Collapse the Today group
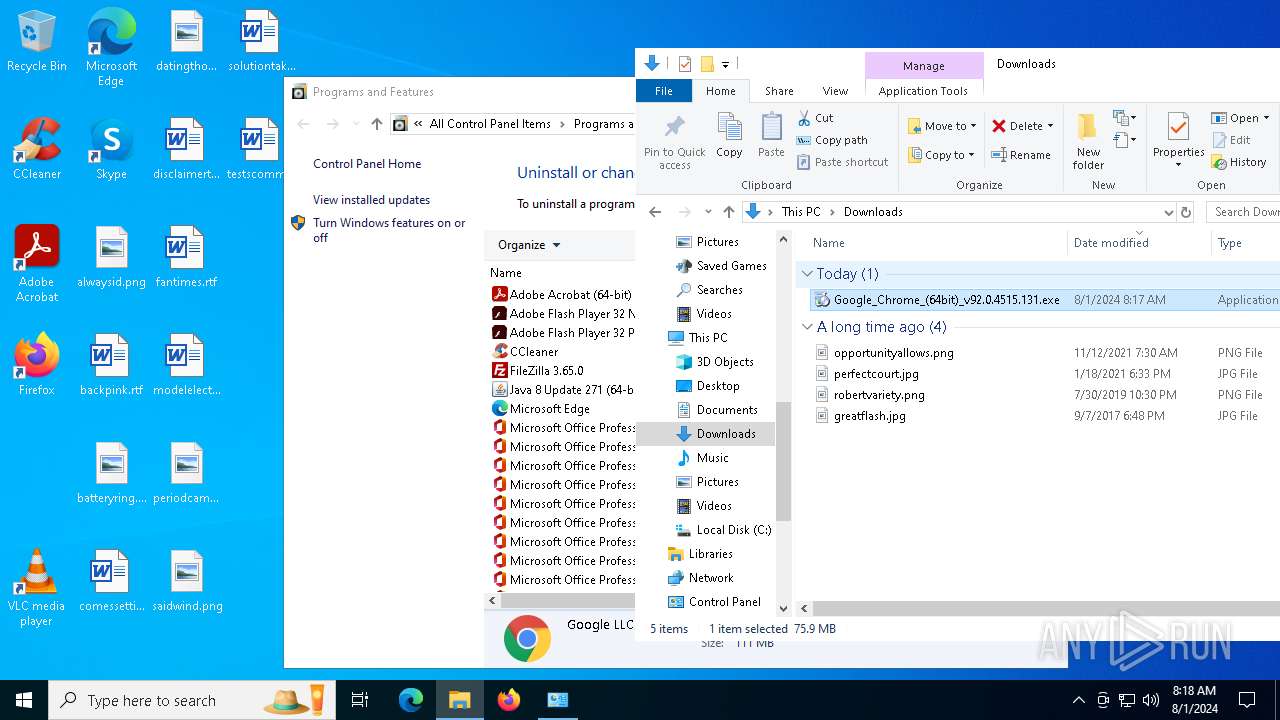This screenshot has height=720, width=1280. click(807, 274)
